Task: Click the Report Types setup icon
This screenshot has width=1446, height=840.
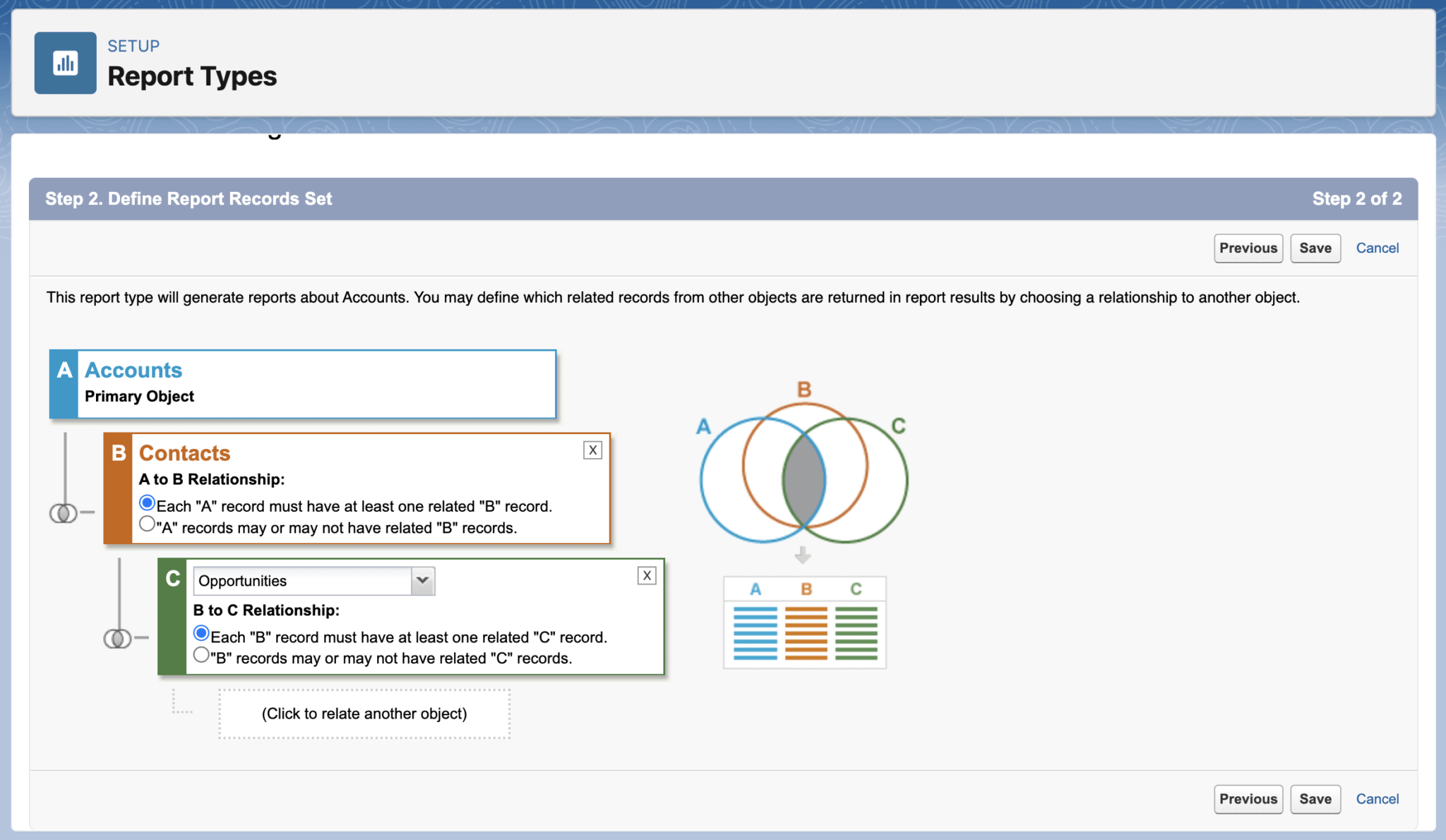Action: coord(65,63)
